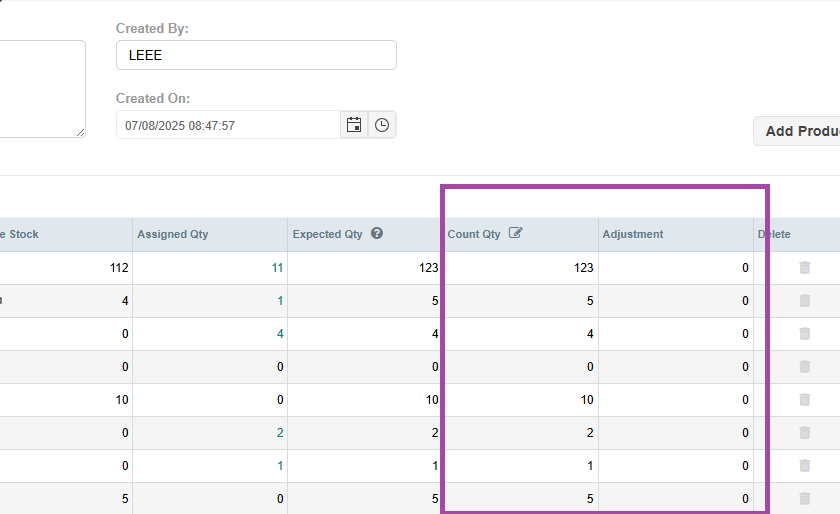Open the Assigned Qty value 4 link

(x=280, y=334)
